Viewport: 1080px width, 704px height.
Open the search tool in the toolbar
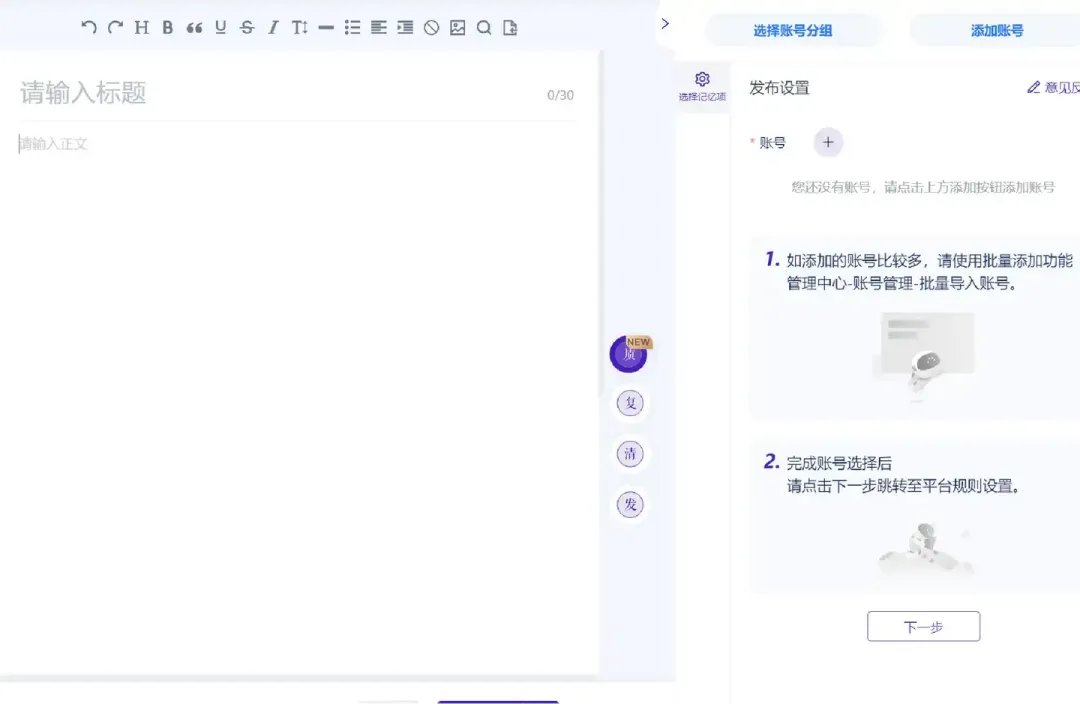484,28
